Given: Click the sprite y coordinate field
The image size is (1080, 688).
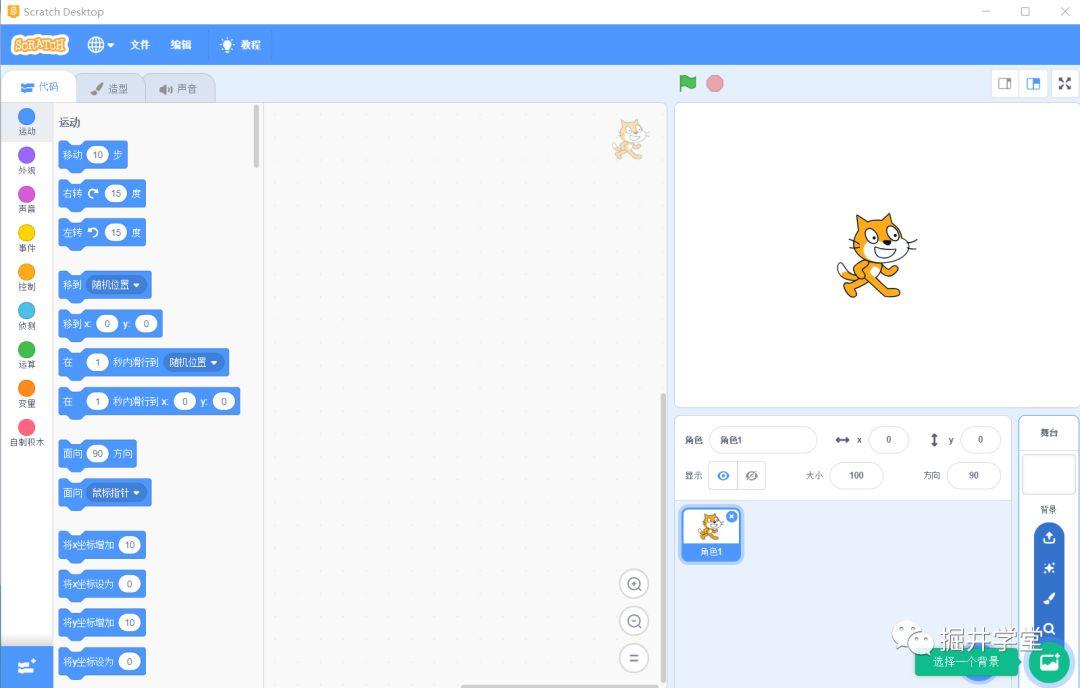Looking at the screenshot, I should pos(980,439).
